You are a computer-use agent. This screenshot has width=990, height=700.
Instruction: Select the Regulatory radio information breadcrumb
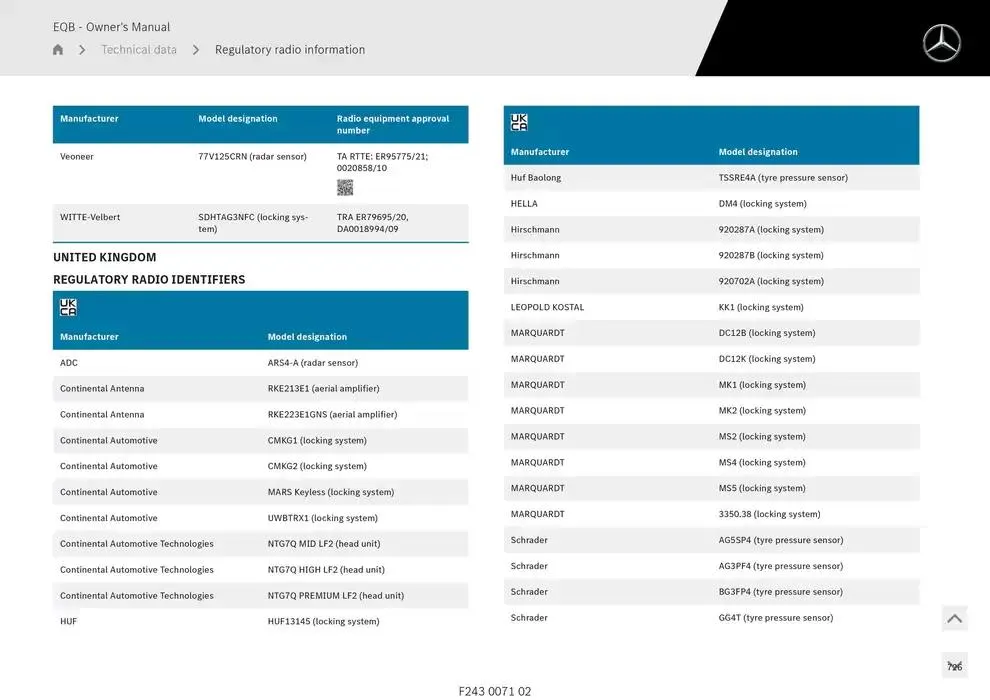point(290,50)
